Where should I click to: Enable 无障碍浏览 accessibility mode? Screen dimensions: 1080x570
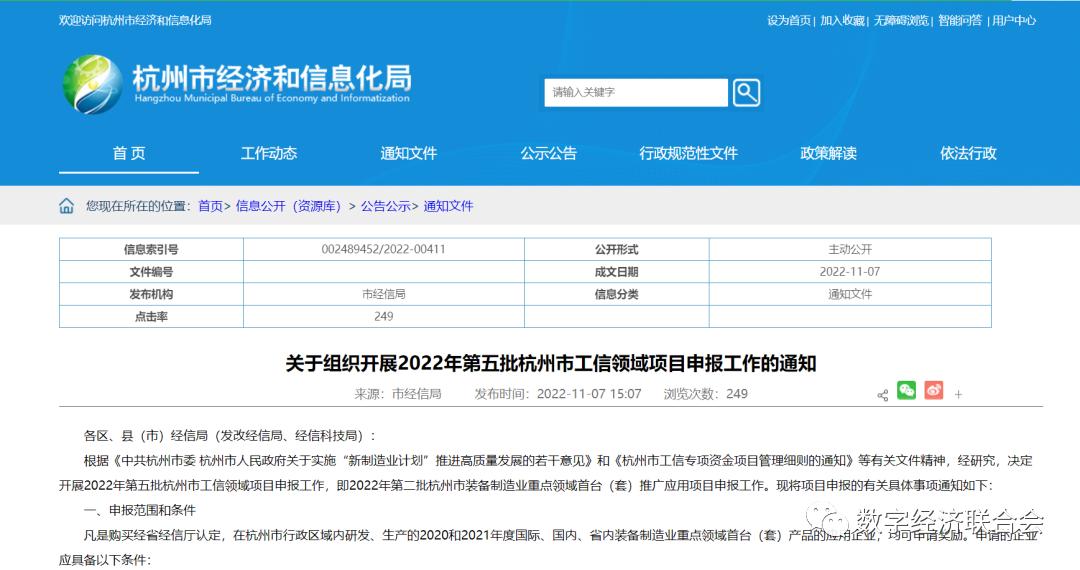(900, 20)
